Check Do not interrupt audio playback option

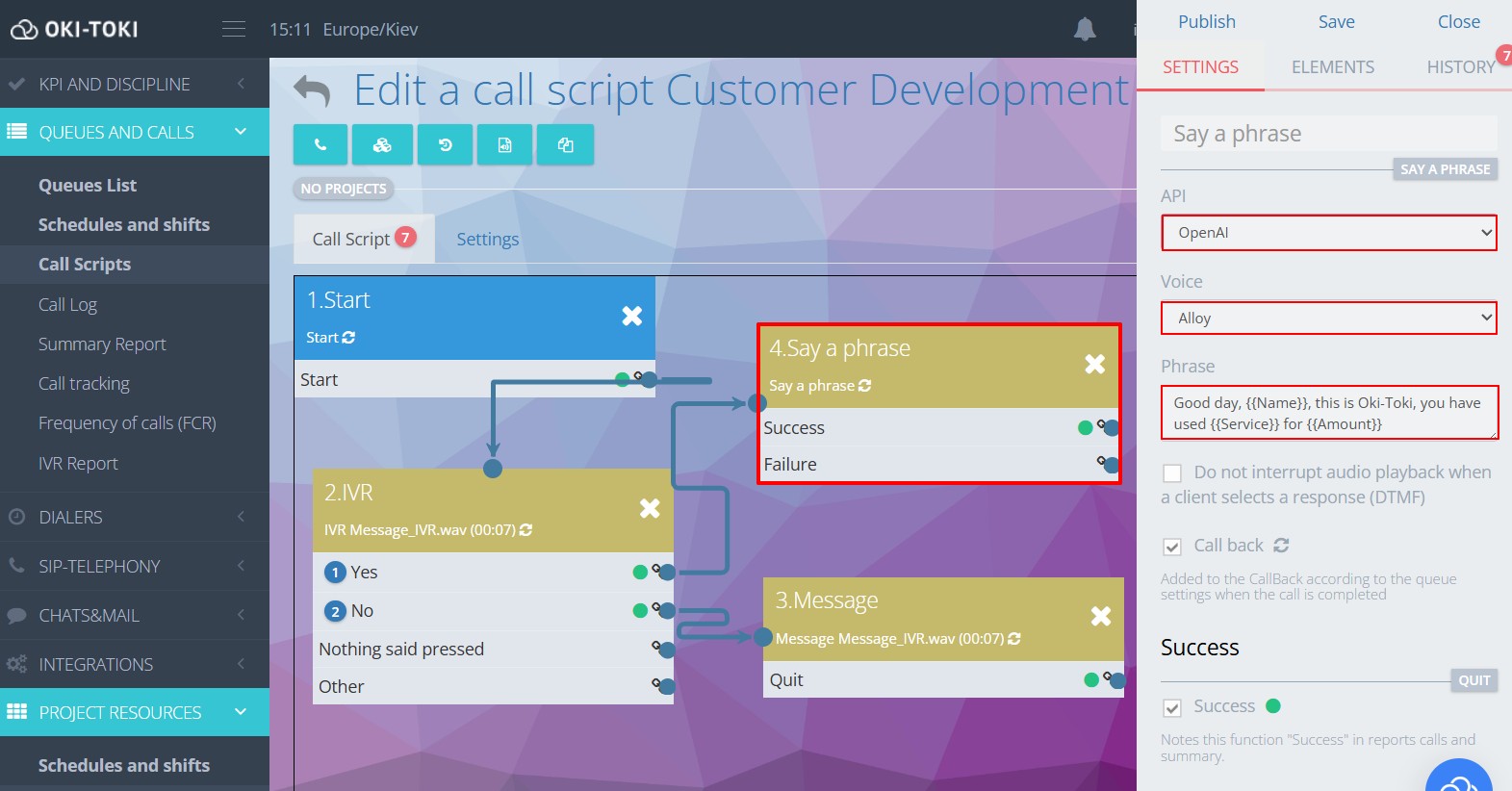point(1172,473)
